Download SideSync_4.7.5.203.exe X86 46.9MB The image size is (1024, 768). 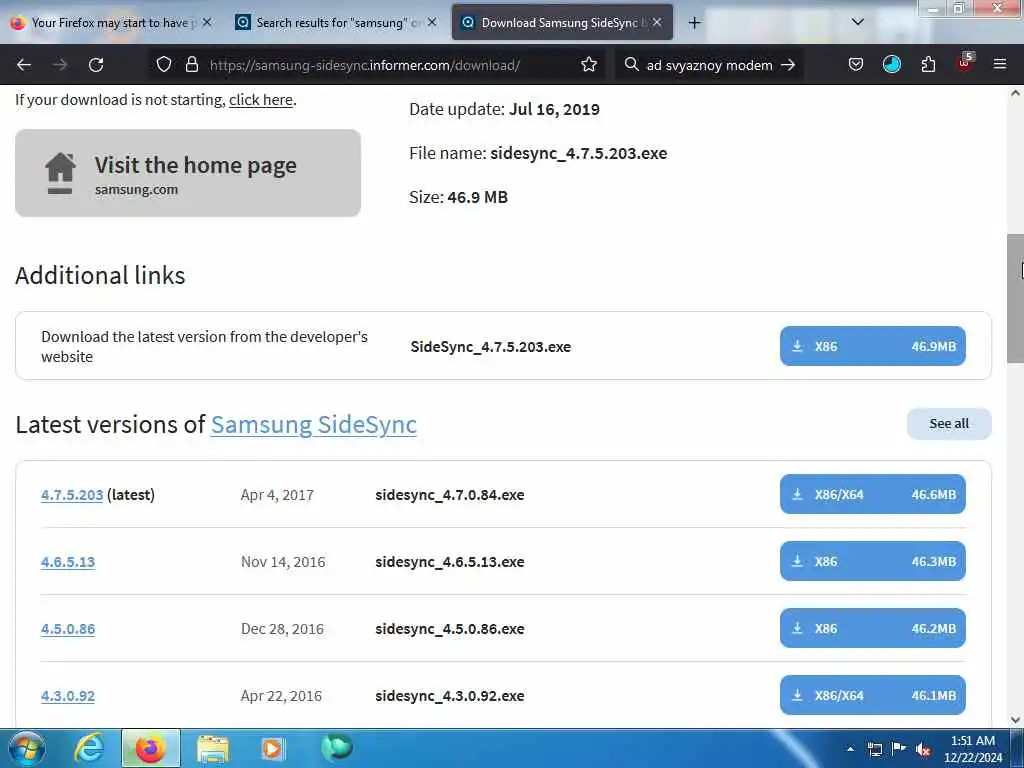click(x=872, y=346)
